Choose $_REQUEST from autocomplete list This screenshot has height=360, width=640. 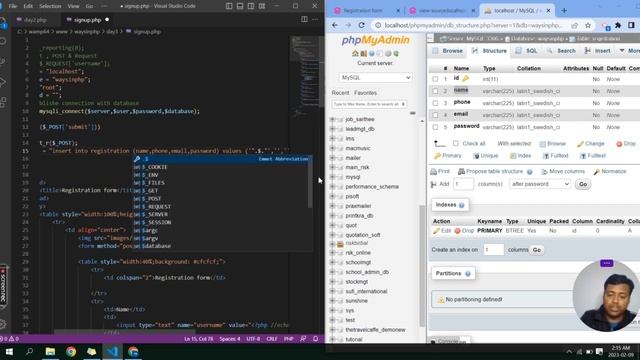point(223,207)
